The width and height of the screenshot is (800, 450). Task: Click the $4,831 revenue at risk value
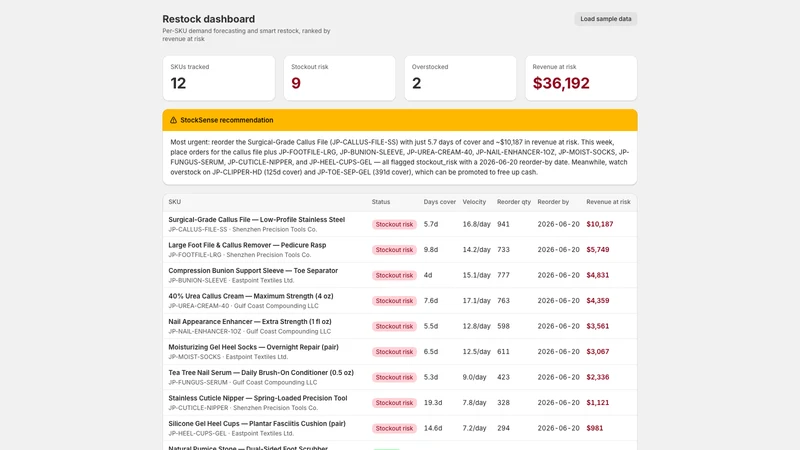pos(597,275)
